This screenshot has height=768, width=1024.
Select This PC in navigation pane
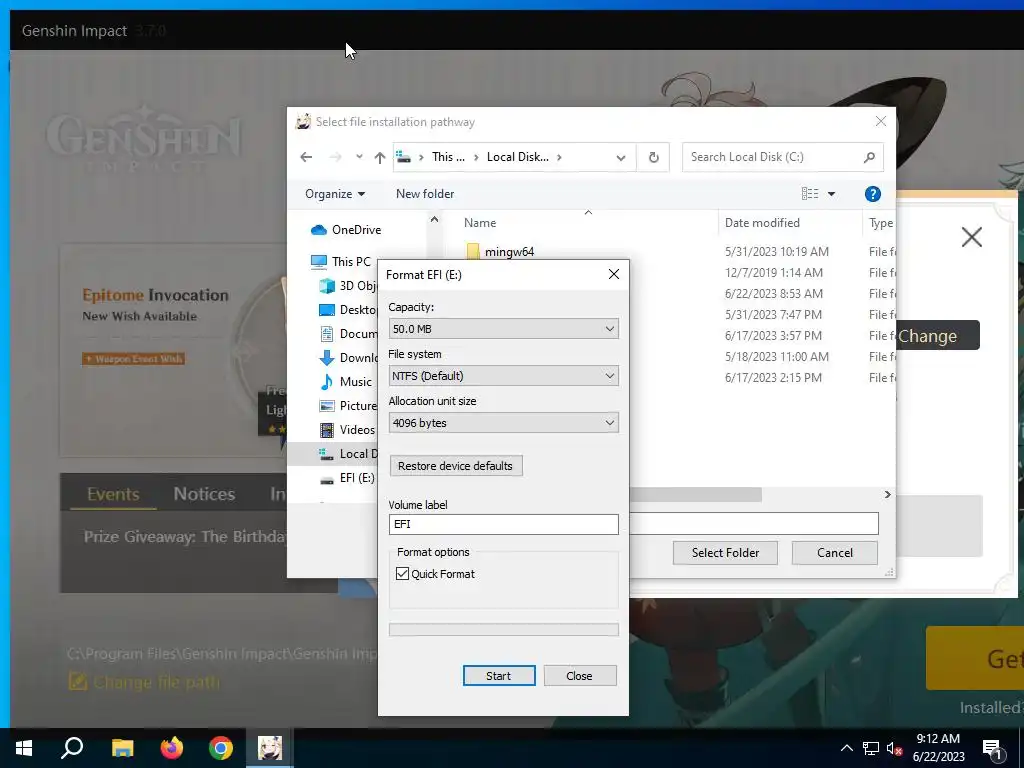340,262
